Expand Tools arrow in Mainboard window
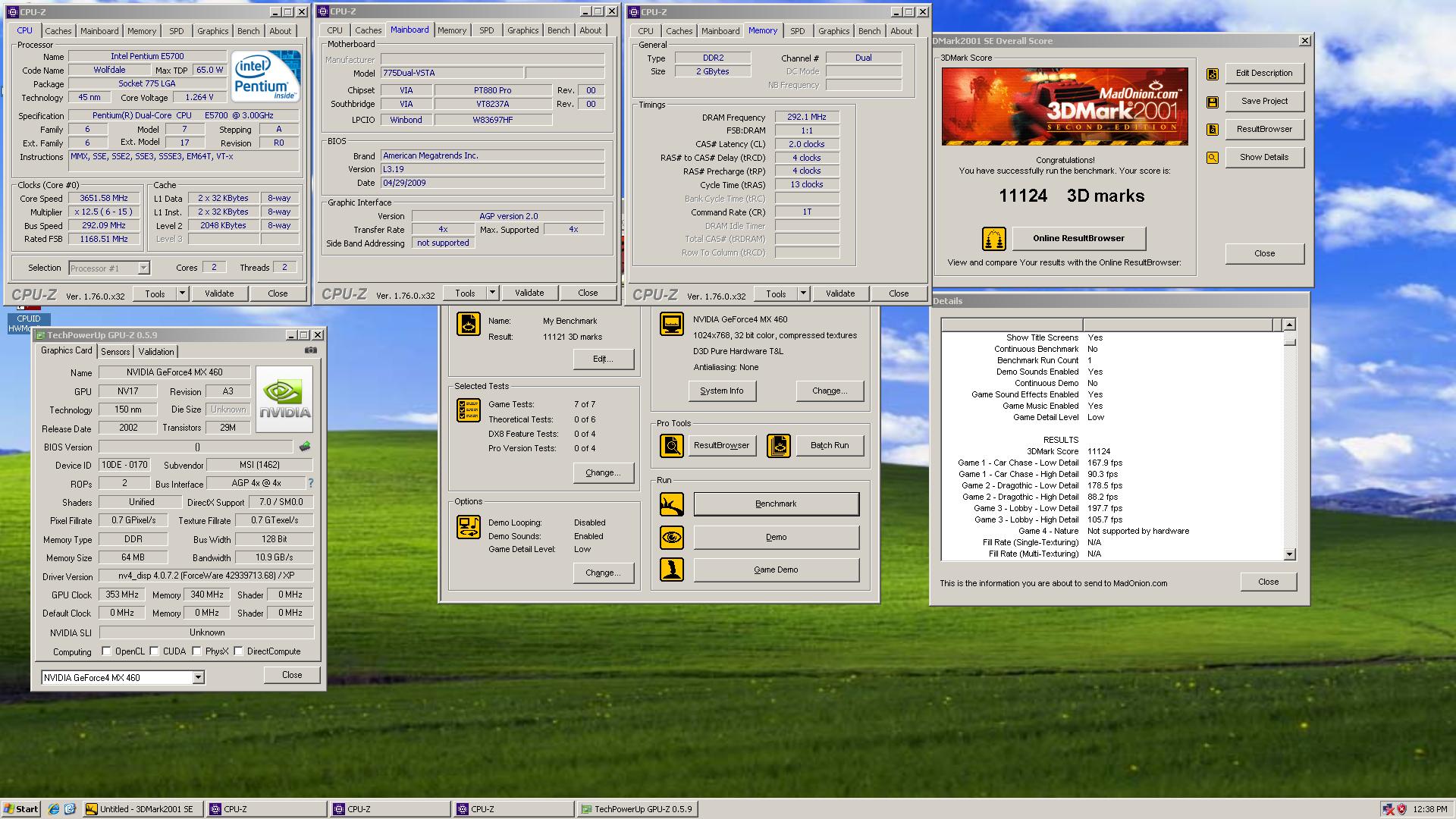The image size is (1456, 819). click(492, 293)
